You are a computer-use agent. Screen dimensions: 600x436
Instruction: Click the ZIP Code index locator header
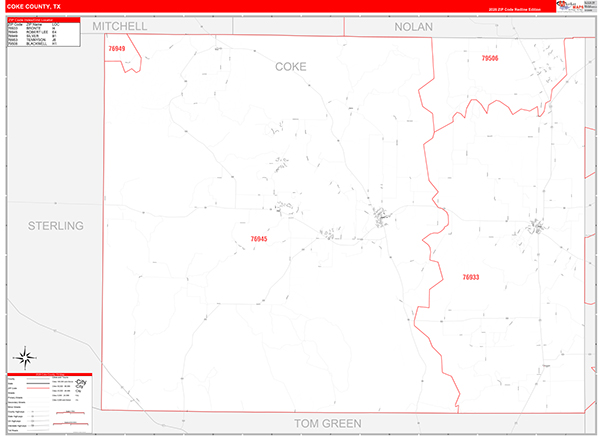coord(44,20)
